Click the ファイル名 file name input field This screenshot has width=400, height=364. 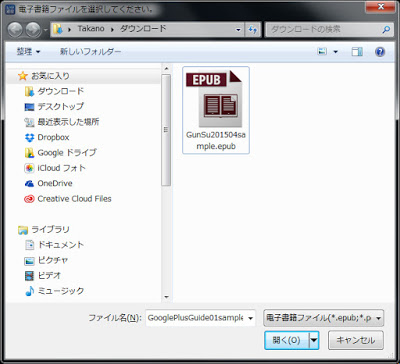tap(196, 318)
